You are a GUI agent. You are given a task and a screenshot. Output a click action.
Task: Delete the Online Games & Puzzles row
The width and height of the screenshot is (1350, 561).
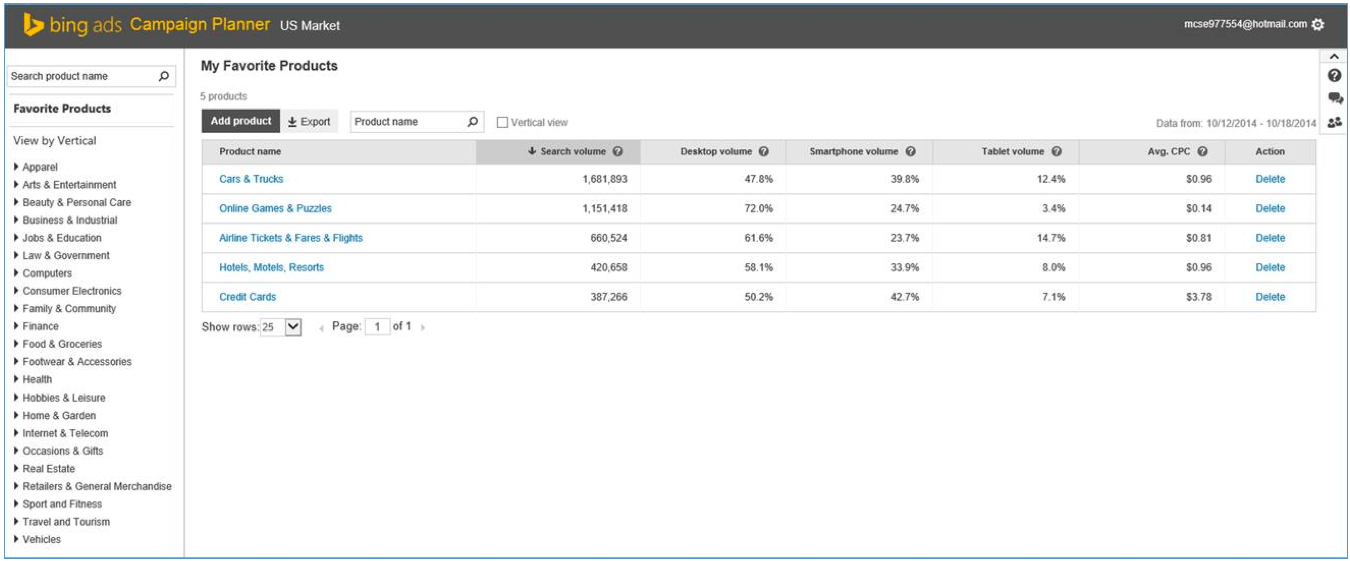(1270, 208)
